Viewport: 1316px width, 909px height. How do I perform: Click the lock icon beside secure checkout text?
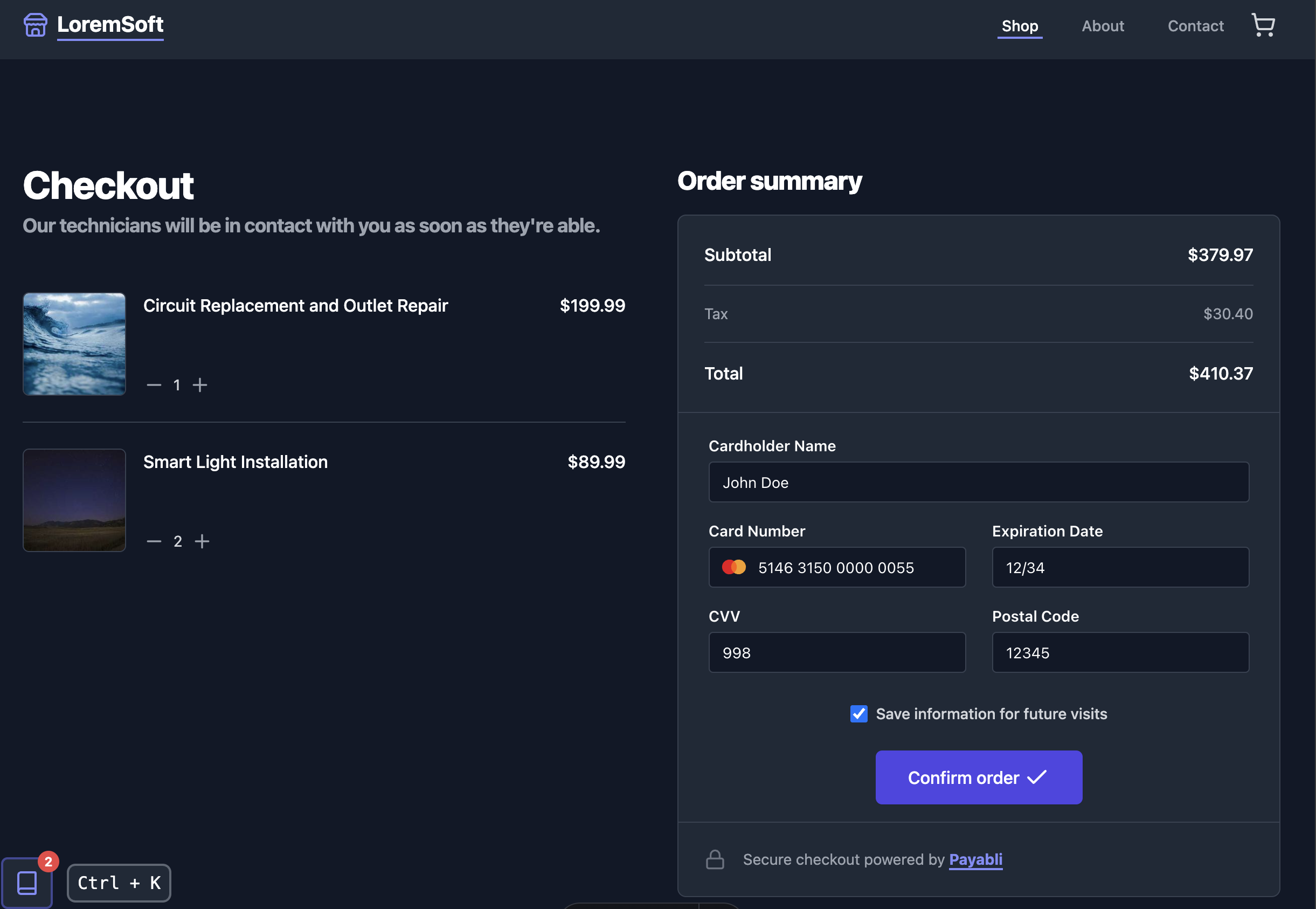tap(716, 859)
